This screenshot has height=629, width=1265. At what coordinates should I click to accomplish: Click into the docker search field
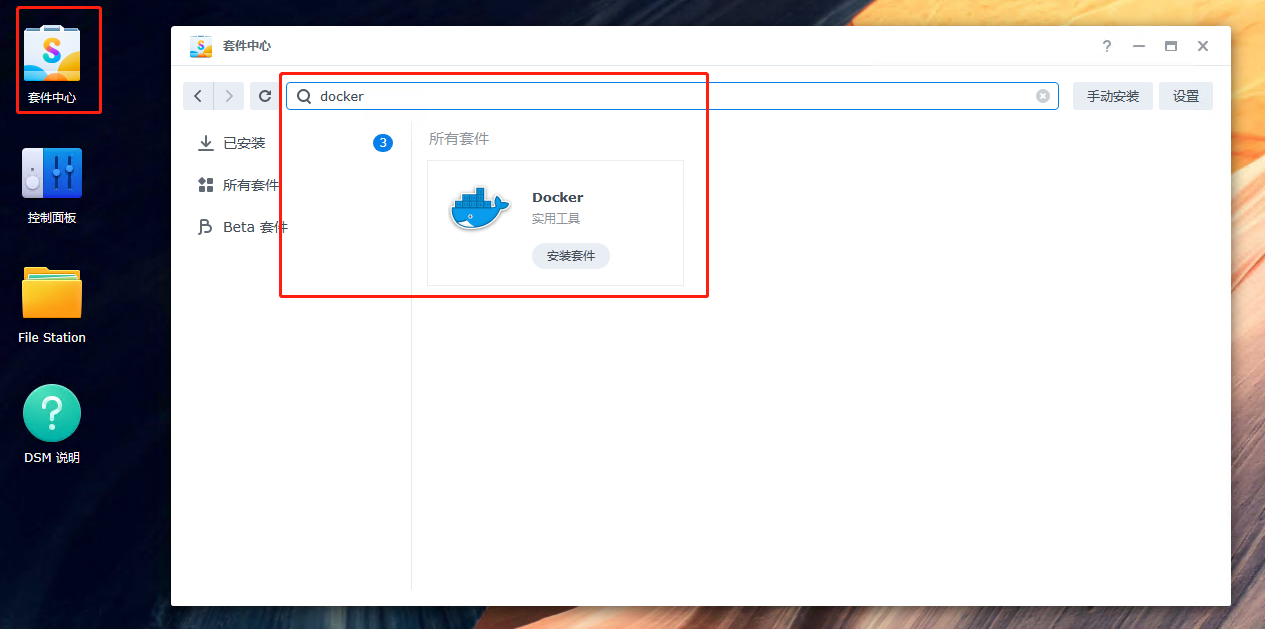tap(672, 96)
